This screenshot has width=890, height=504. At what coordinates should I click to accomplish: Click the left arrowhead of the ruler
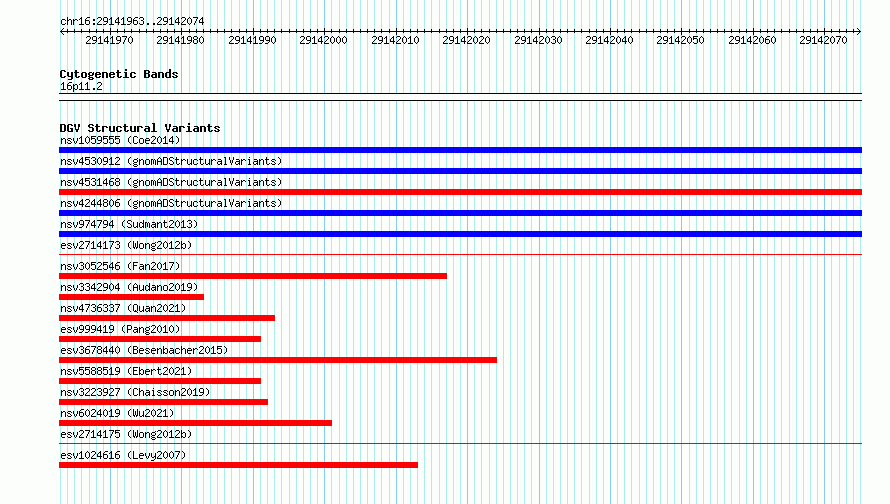pos(62,32)
